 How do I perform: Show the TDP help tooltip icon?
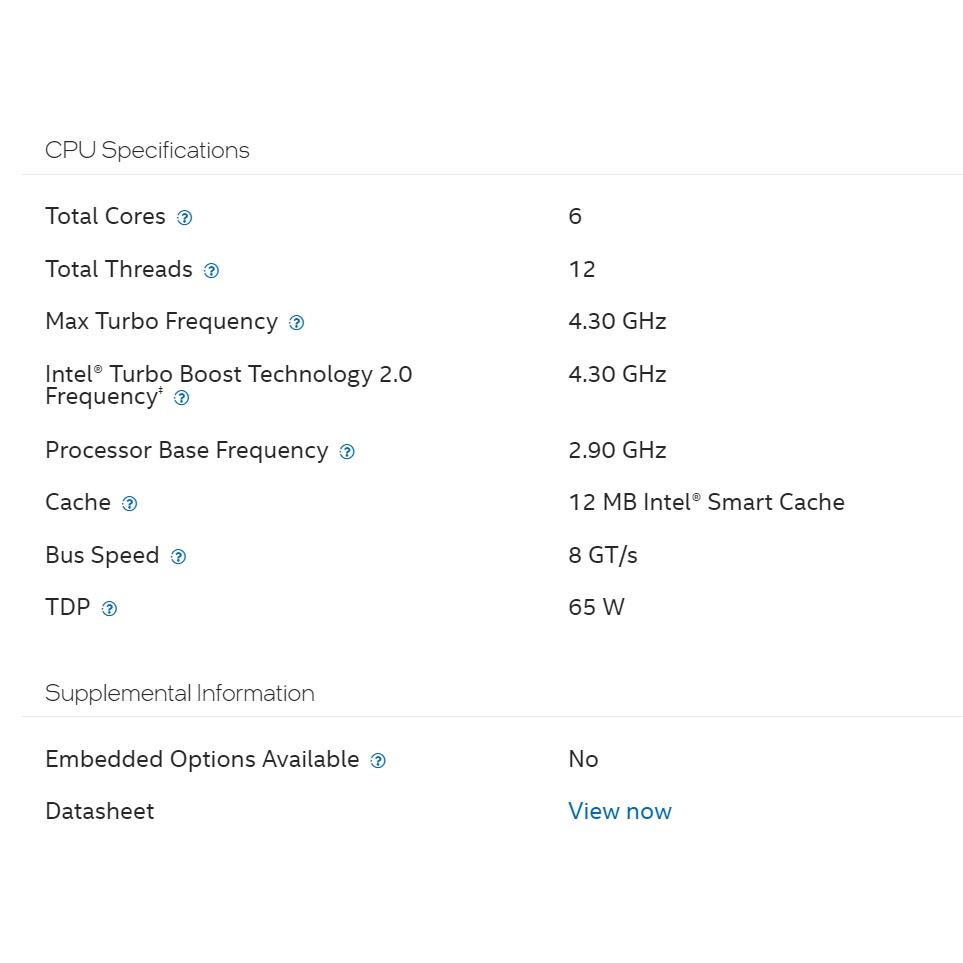pos(109,609)
